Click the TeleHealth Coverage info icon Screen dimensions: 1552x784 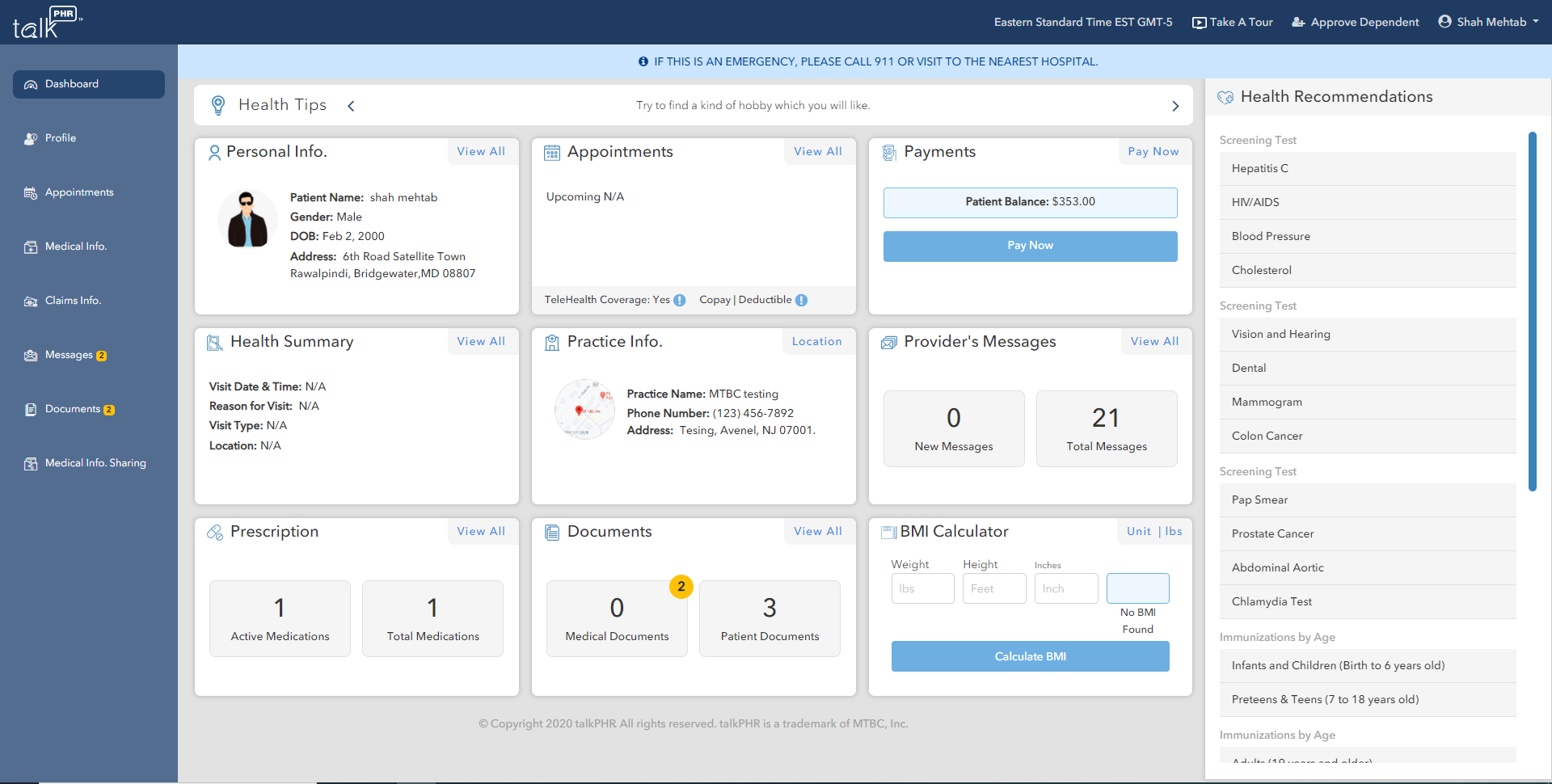[x=680, y=301]
